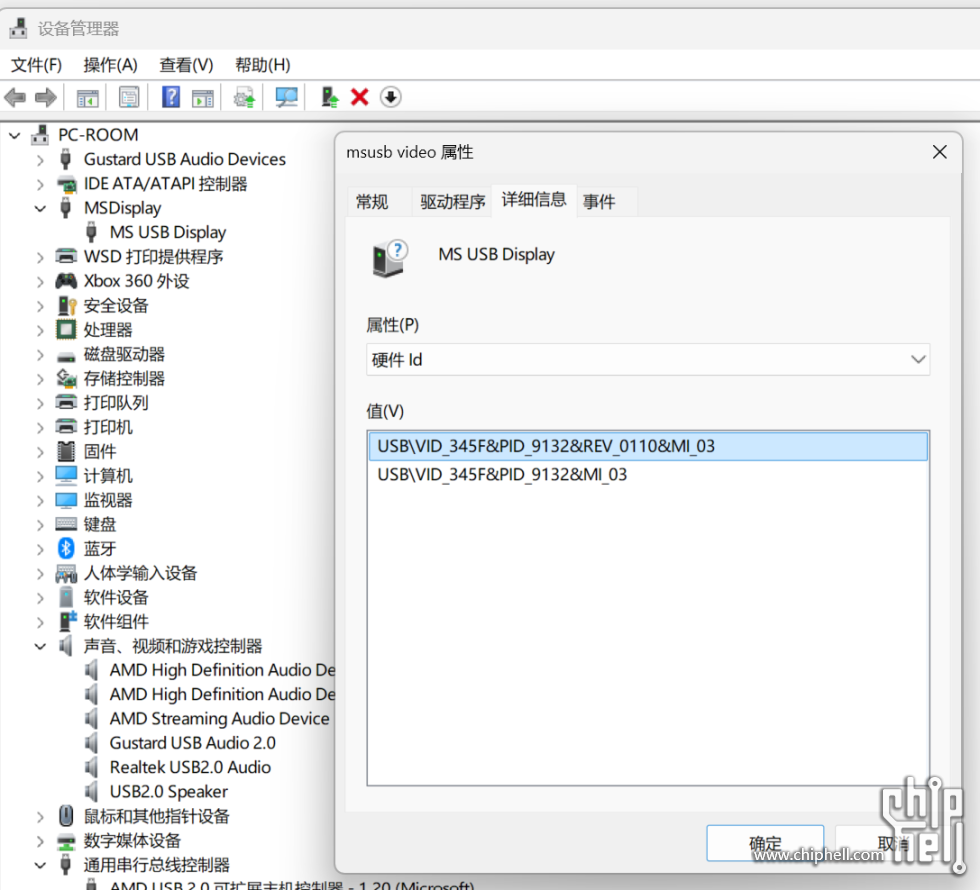Select USB2.0 Speaker device
The width and height of the screenshot is (980, 890).
pyautogui.click(x=169, y=792)
